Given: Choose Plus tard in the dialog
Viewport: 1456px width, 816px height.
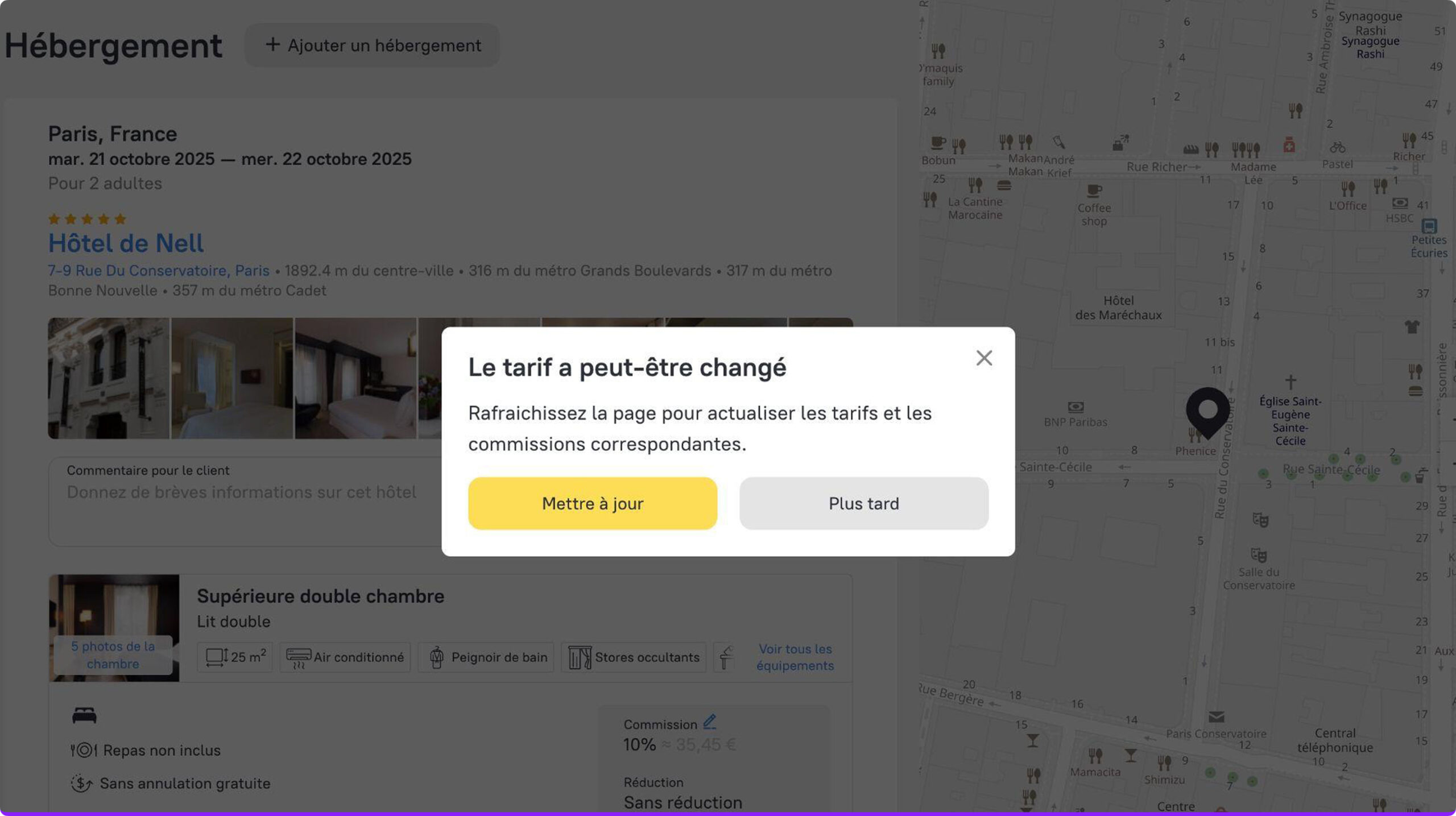Looking at the screenshot, I should click(x=863, y=503).
